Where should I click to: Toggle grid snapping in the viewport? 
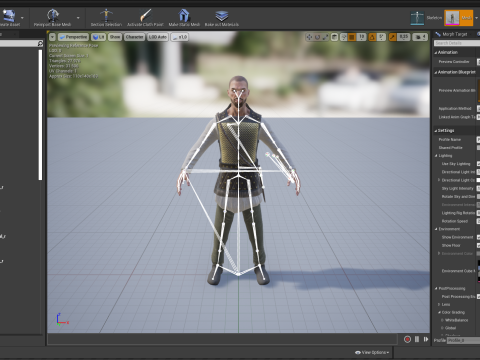coord(352,37)
